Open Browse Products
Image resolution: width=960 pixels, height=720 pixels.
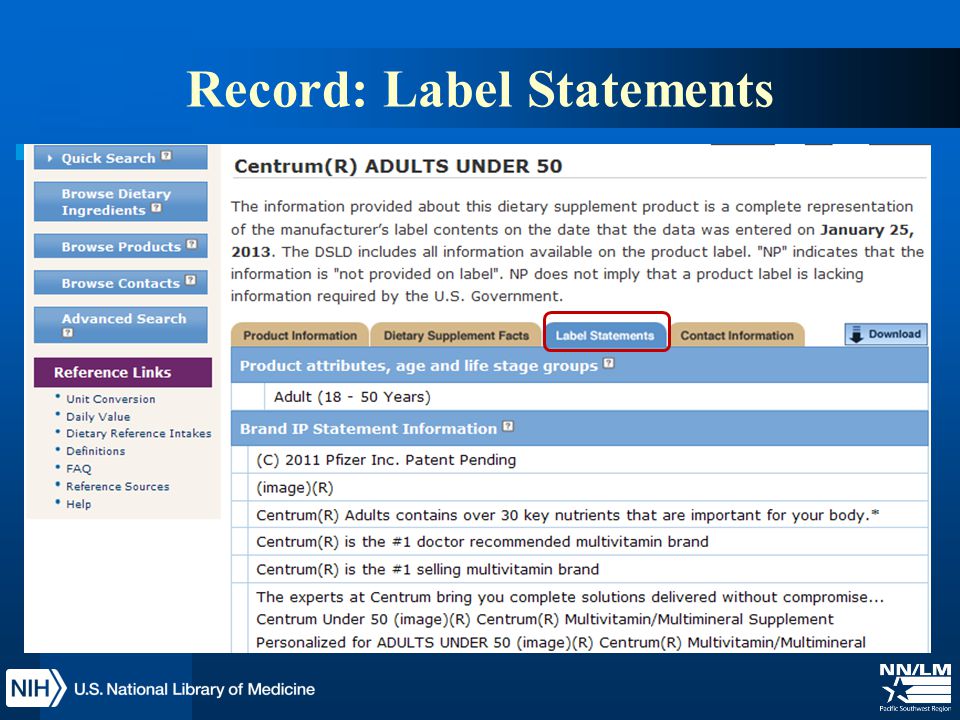121,246
